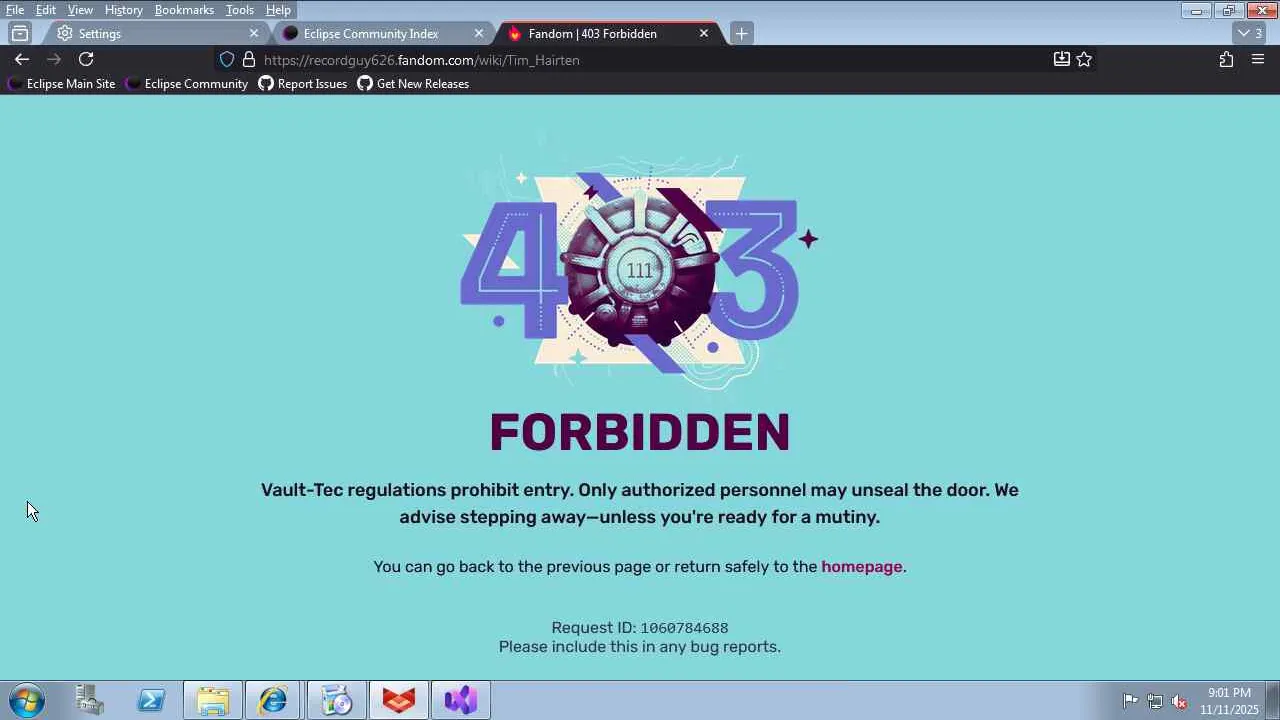Select the Fandom 403 Forbidden tab

[608, 33]
